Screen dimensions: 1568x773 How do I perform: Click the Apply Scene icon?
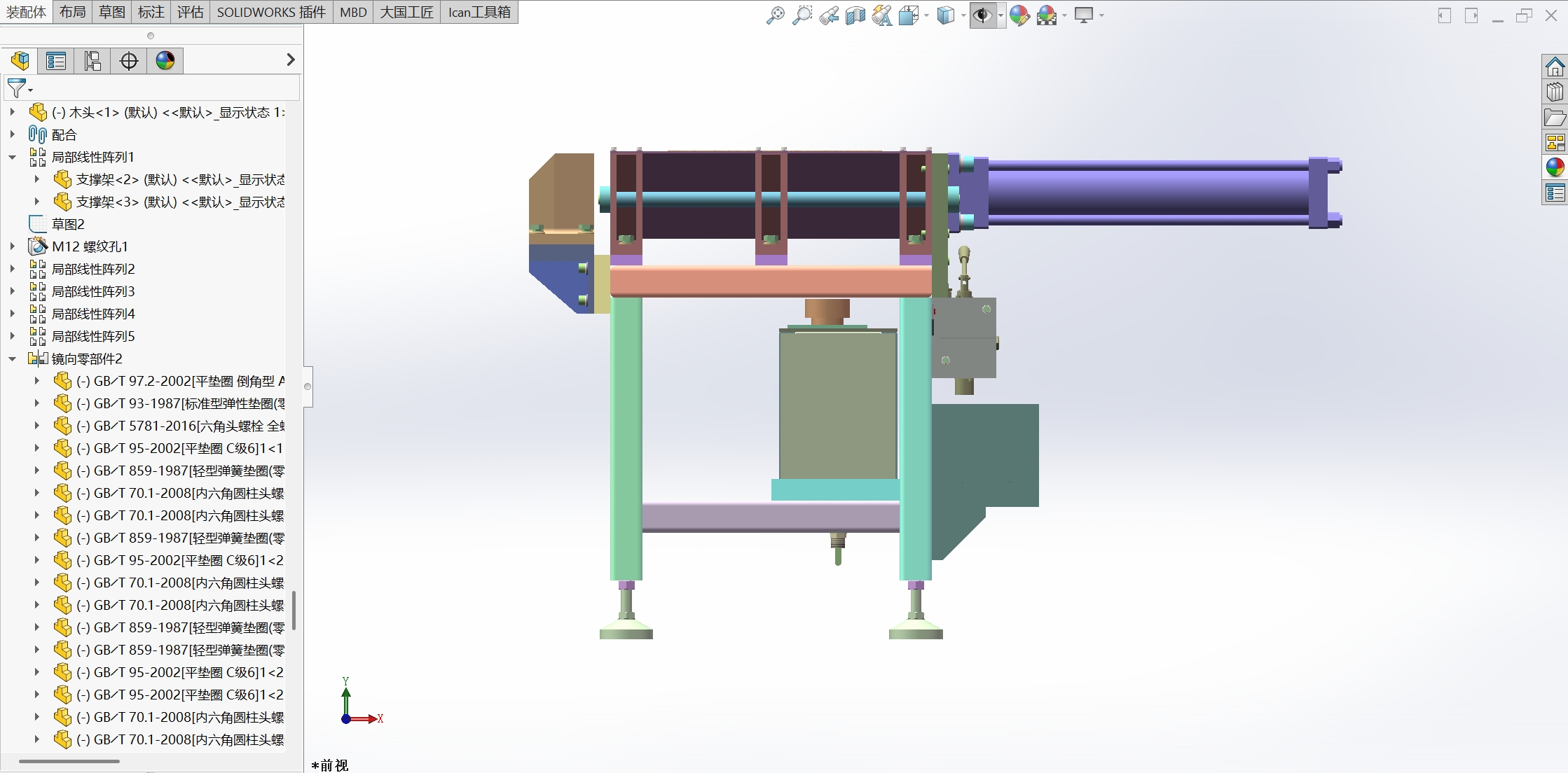pyautogui.click(x=1047, y=15)
